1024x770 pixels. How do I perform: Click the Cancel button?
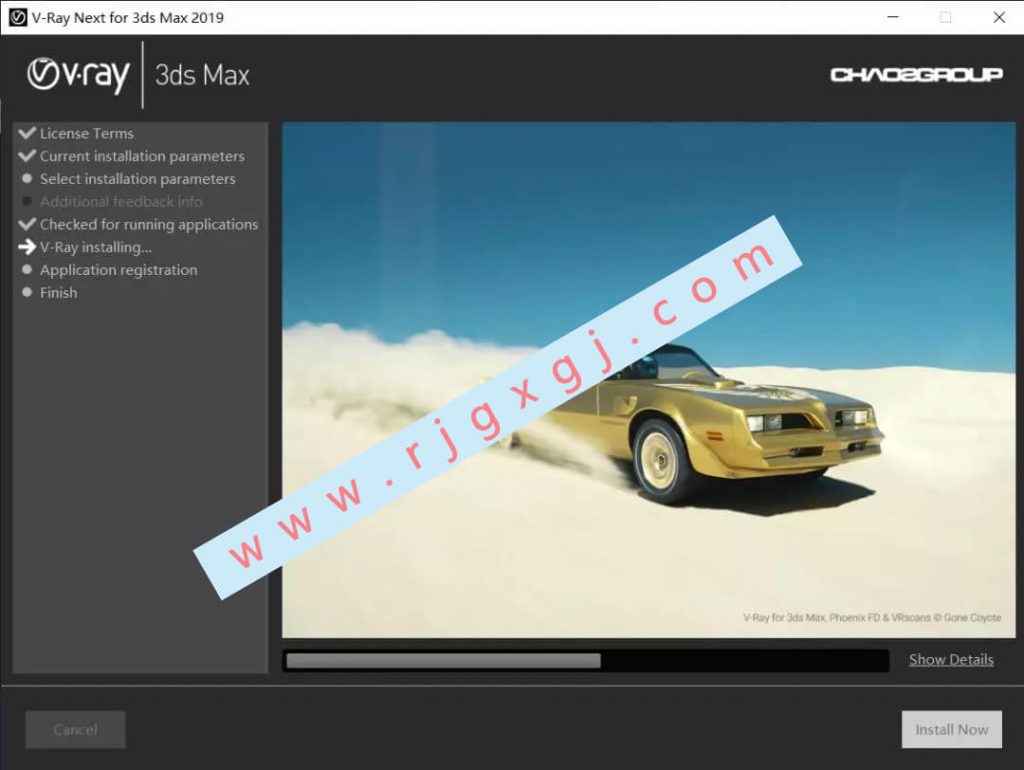pyautogui.click(x=76, y=730)
